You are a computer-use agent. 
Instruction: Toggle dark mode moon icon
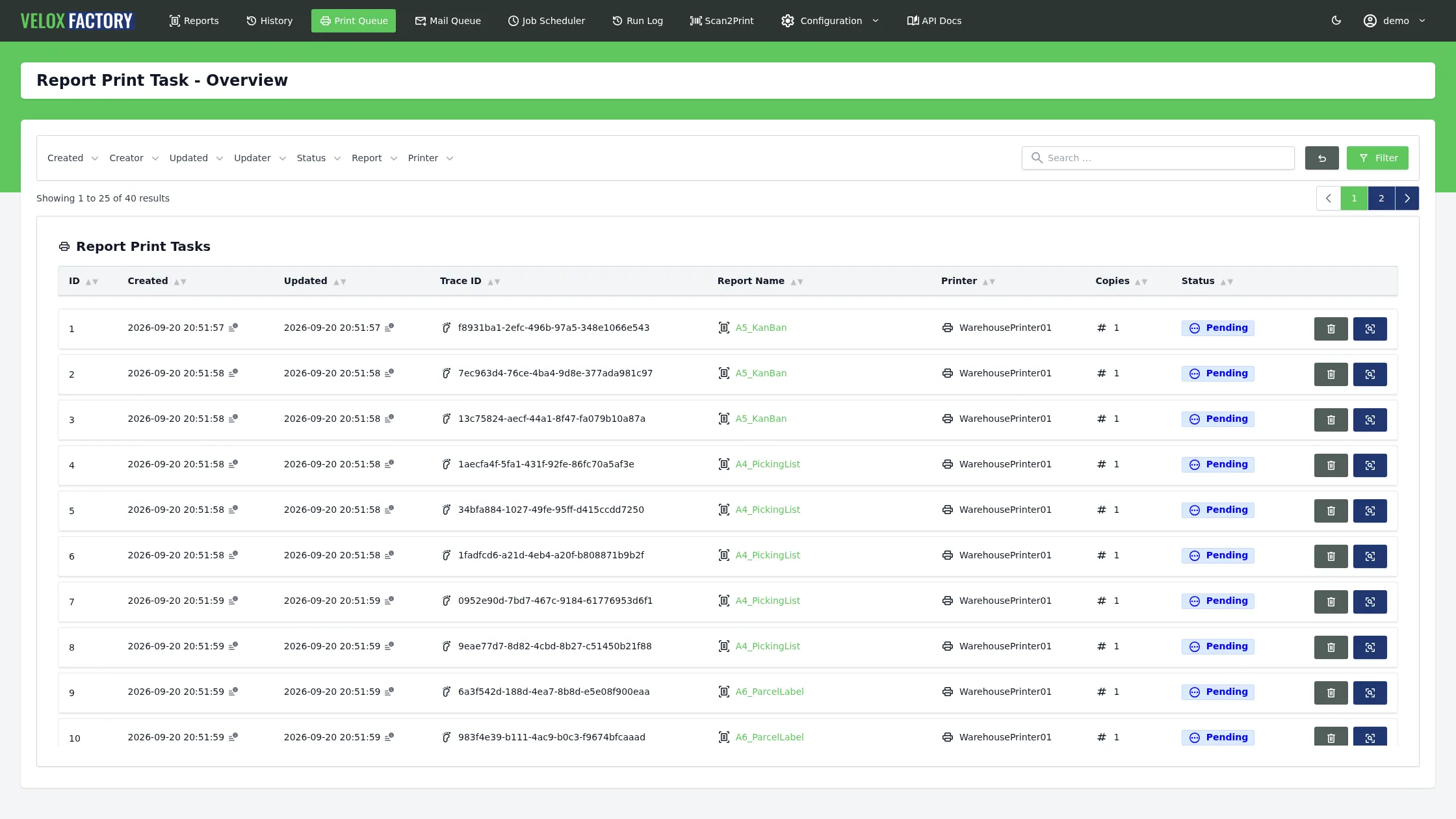(x=1336, y=21)
